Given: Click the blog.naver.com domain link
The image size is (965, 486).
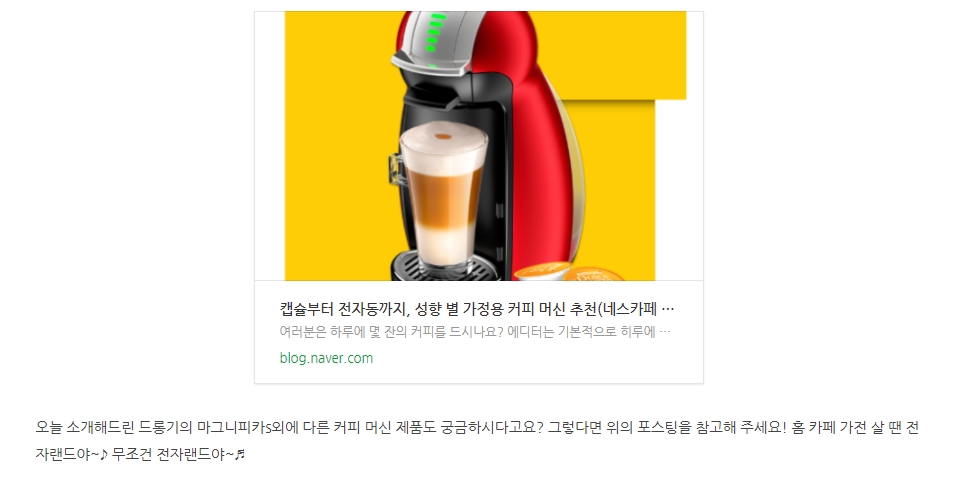Looking at the screenshot, I should tap(326, 358).
